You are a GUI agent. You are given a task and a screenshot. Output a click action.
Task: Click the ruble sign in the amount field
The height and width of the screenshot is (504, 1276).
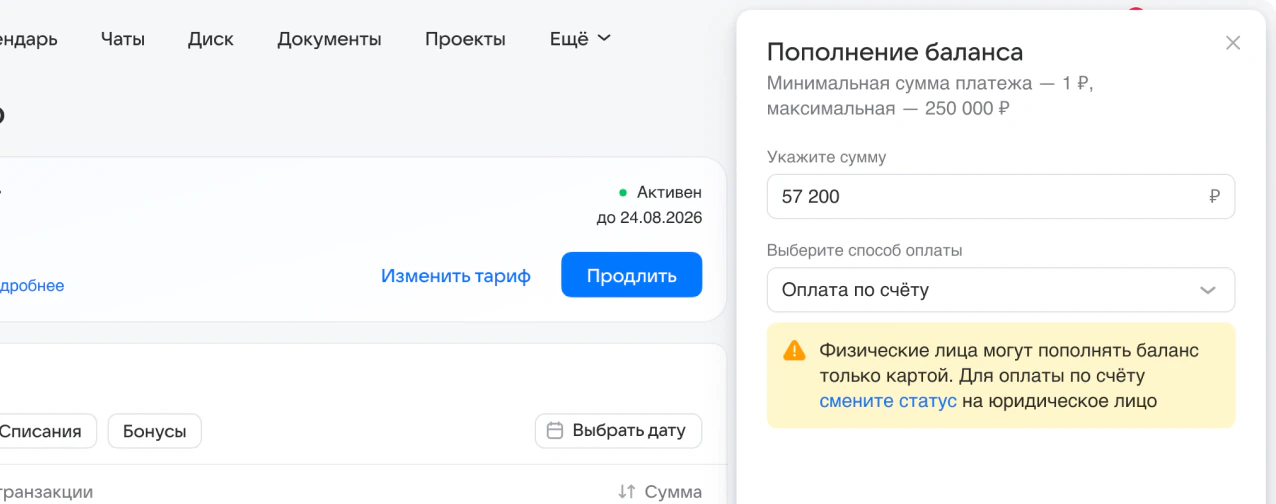coord(1214,197)
